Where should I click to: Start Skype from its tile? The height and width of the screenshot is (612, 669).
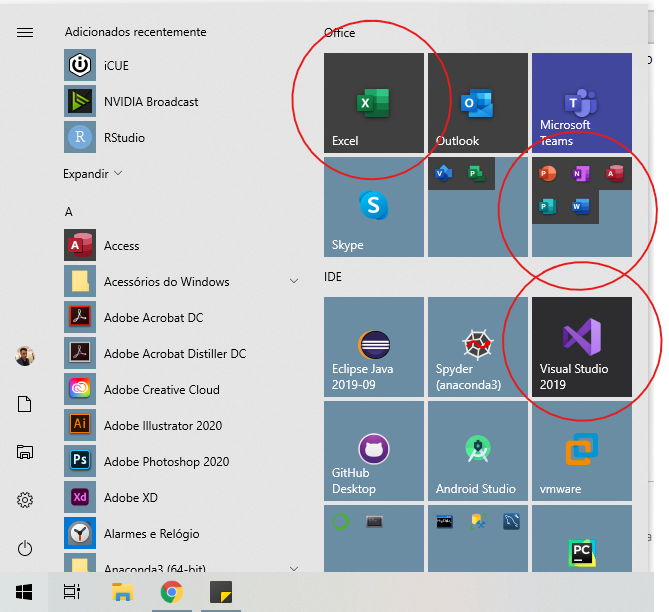tap(374, 207)
